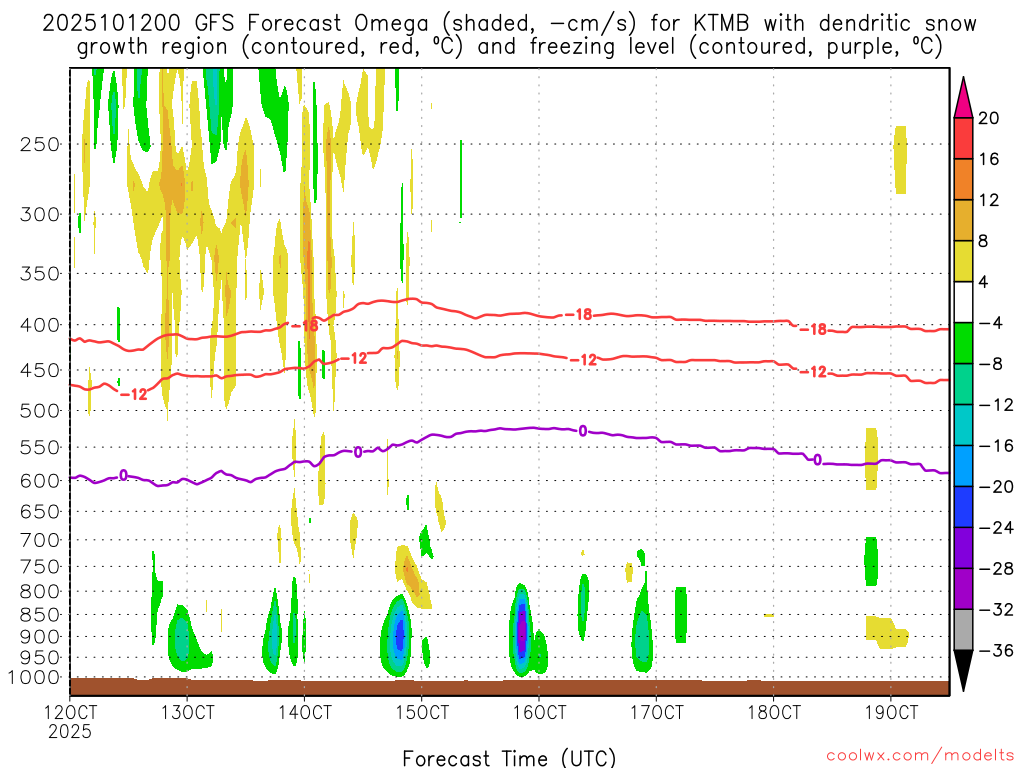Select the 1000 pressure level axis label
1024x768 pixels.
coord(34,678)
